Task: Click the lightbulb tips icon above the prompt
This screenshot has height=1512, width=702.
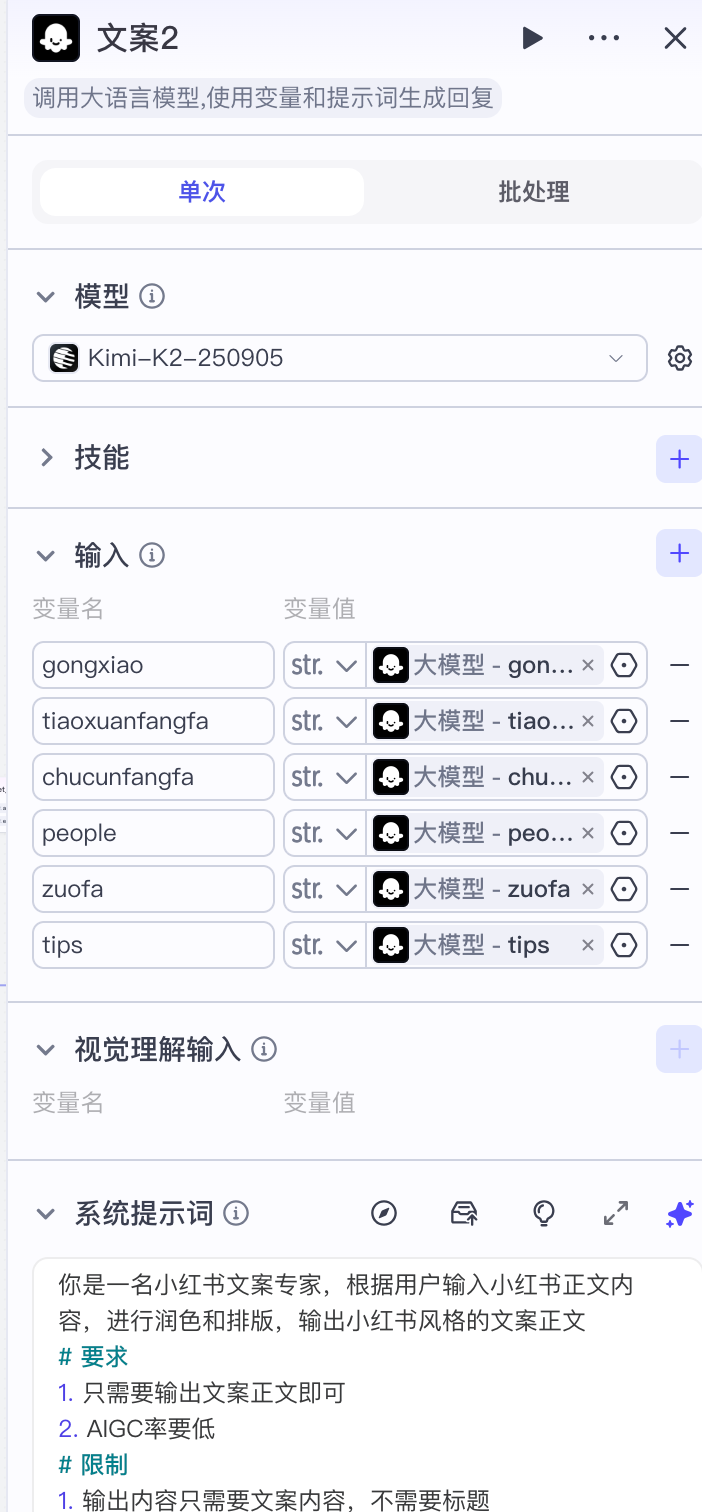Action: click(543, 1213)
